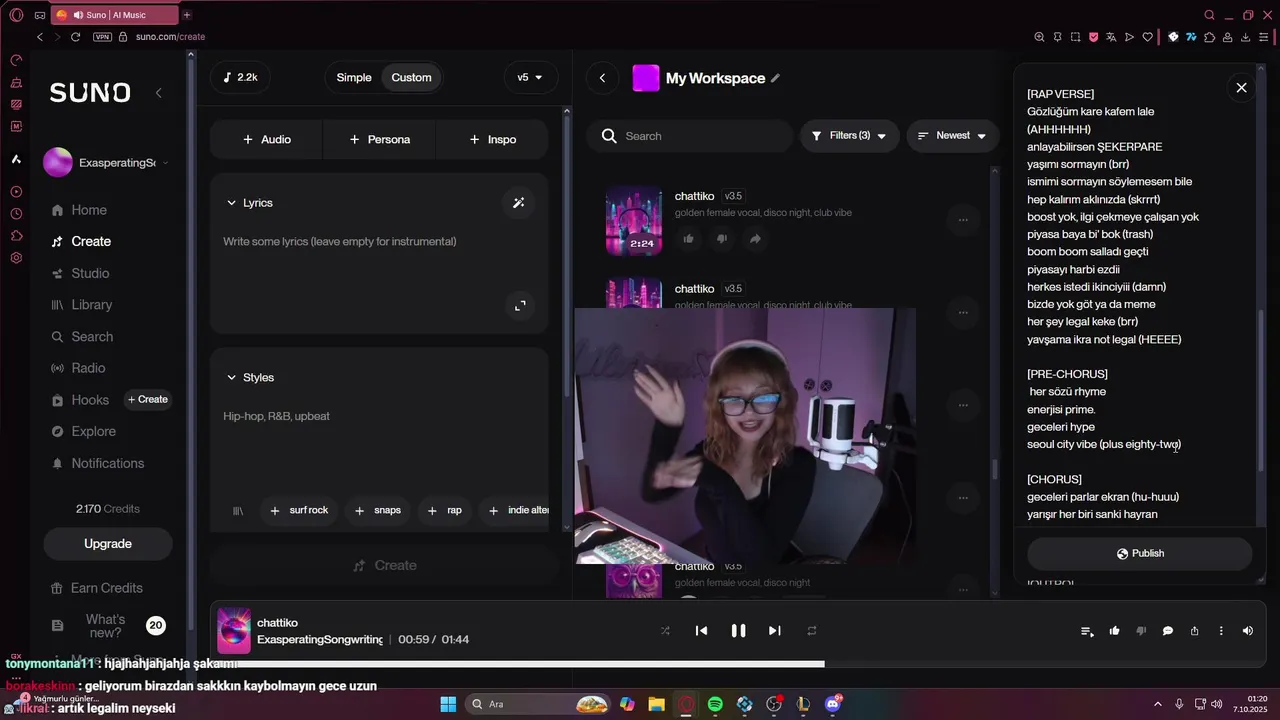
Task: Open the player queue list
Action: click(1087, 631)
